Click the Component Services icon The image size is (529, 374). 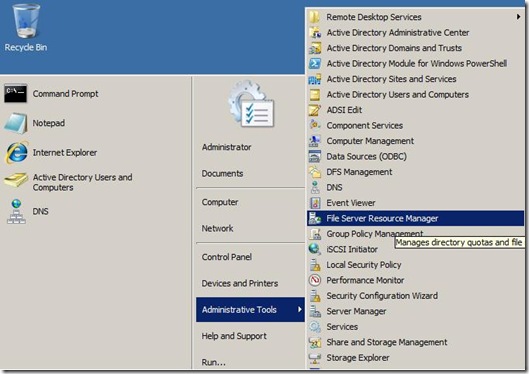pyautogui.click(x=315, y=125)
